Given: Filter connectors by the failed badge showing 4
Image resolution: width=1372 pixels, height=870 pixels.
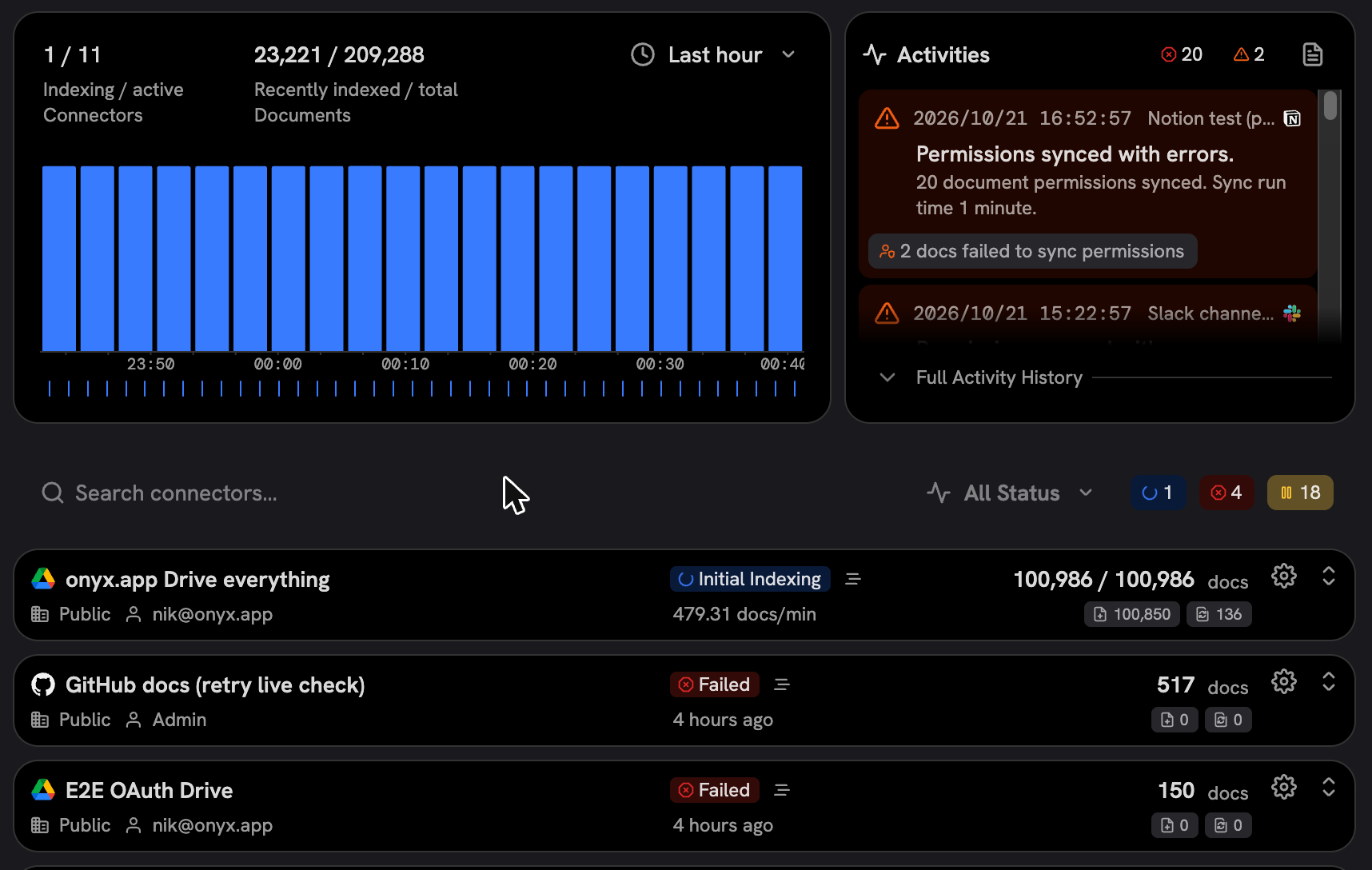Looking at the screenshot, I should pos(1226,492).
